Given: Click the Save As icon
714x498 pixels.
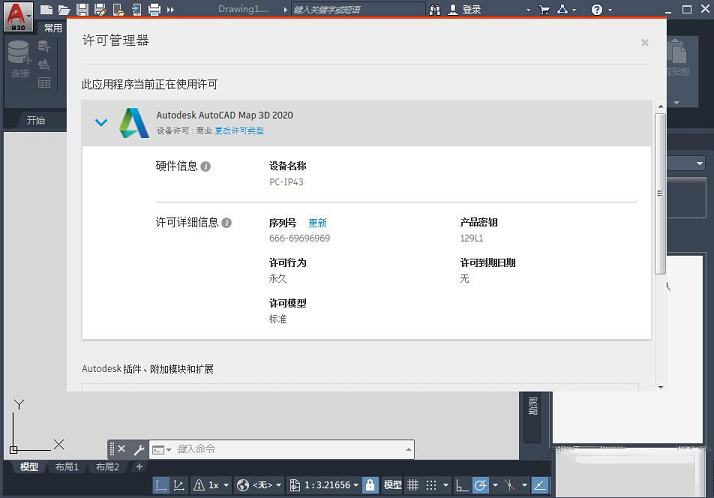Looking at the screenshot, I should 100,9.
